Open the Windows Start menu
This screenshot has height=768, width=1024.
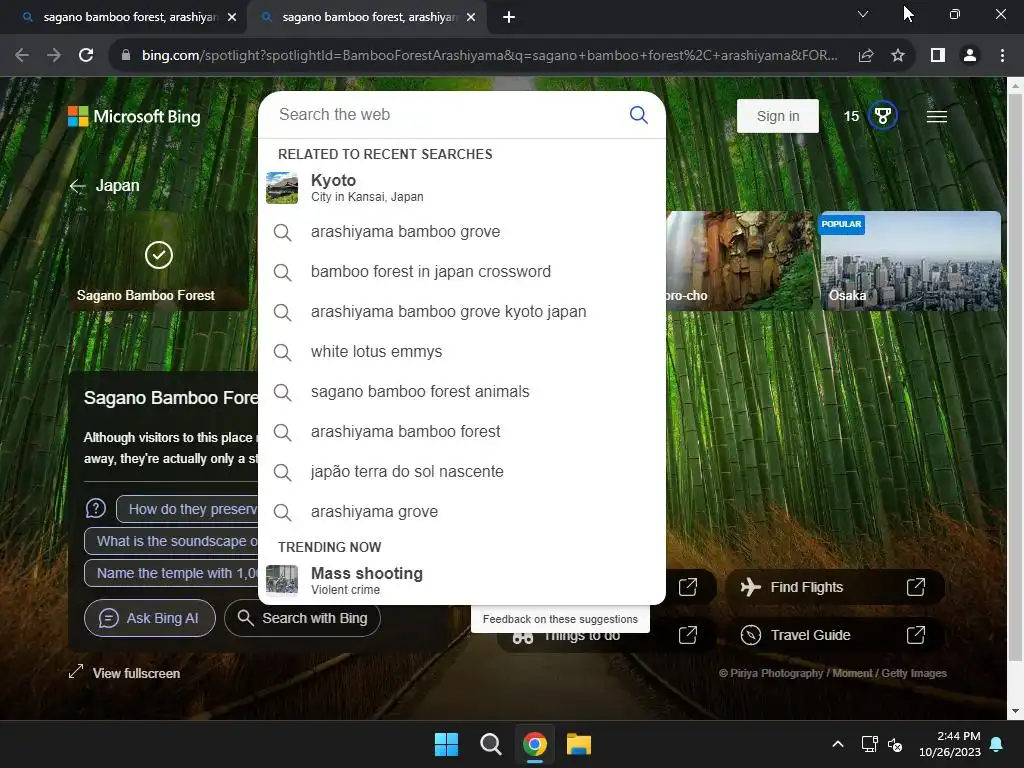(447, 744)
